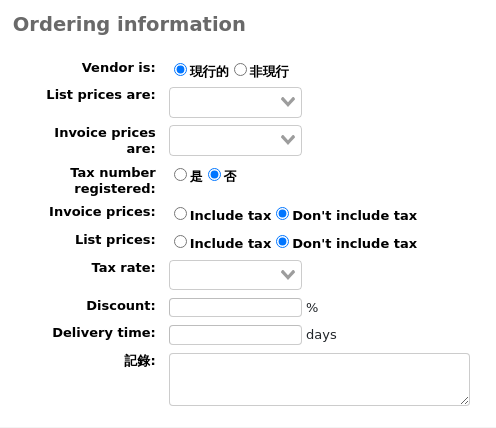
Task: Select the 非現行 vendor radio button
Action: pyautogui.click(x=240, y=70)
